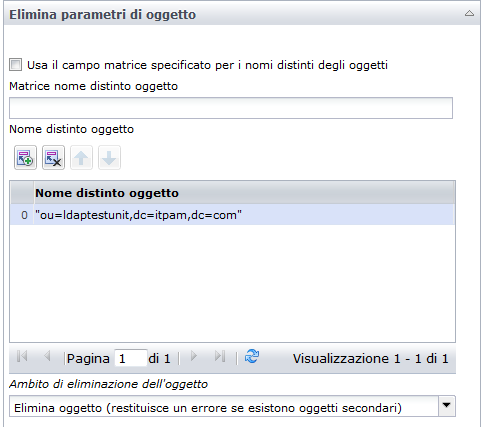Image resolution: width=483 pixels, height=427 pixels.
Task: Click the Elimina parametri di oggetto title
Action: [x=102, y=15]
